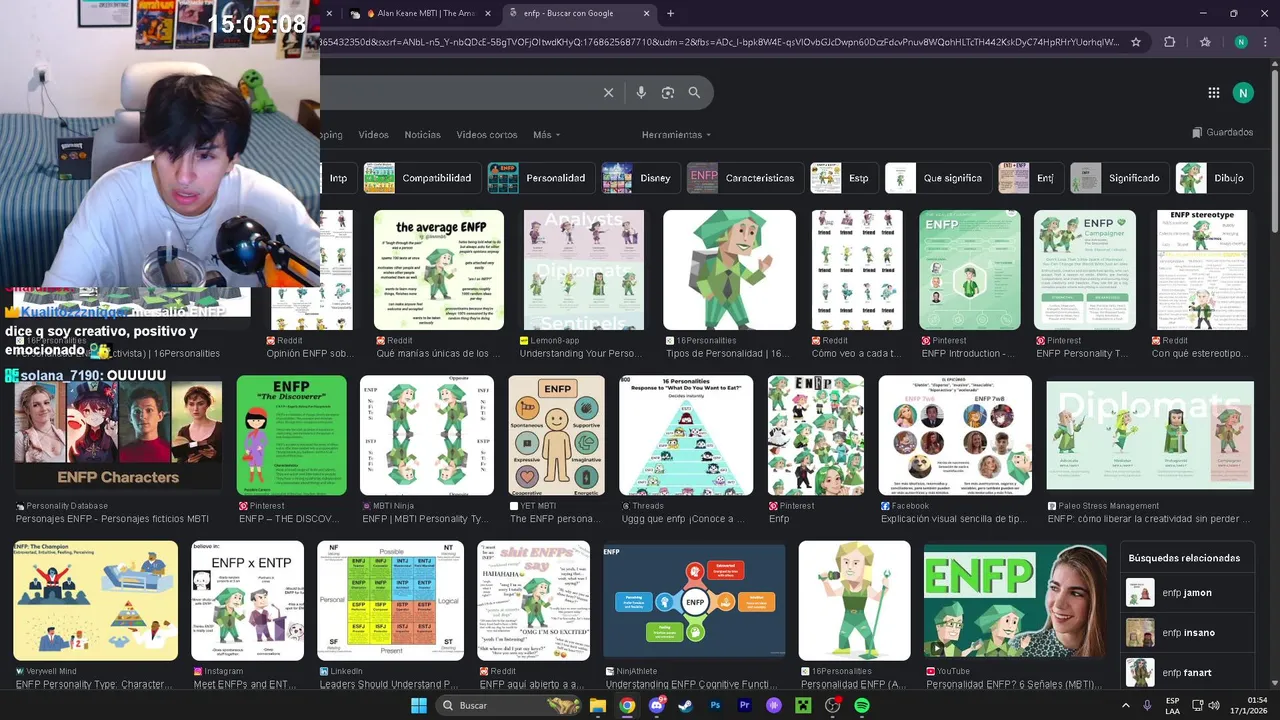Launch Premiere Pro from the taskbar
1280x720 pixels.
click(744, 706)
